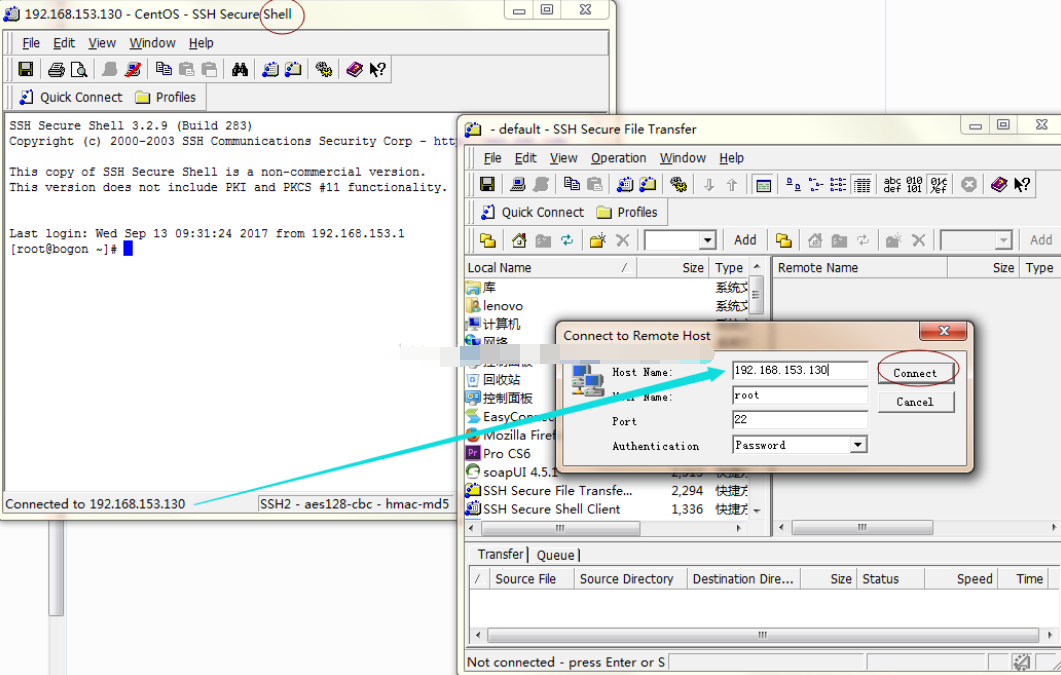Click Print Preview icon in Shell toolbar
Image resolution: width=1061 pixels, height=675 pixels.
[x=78, y=69]
